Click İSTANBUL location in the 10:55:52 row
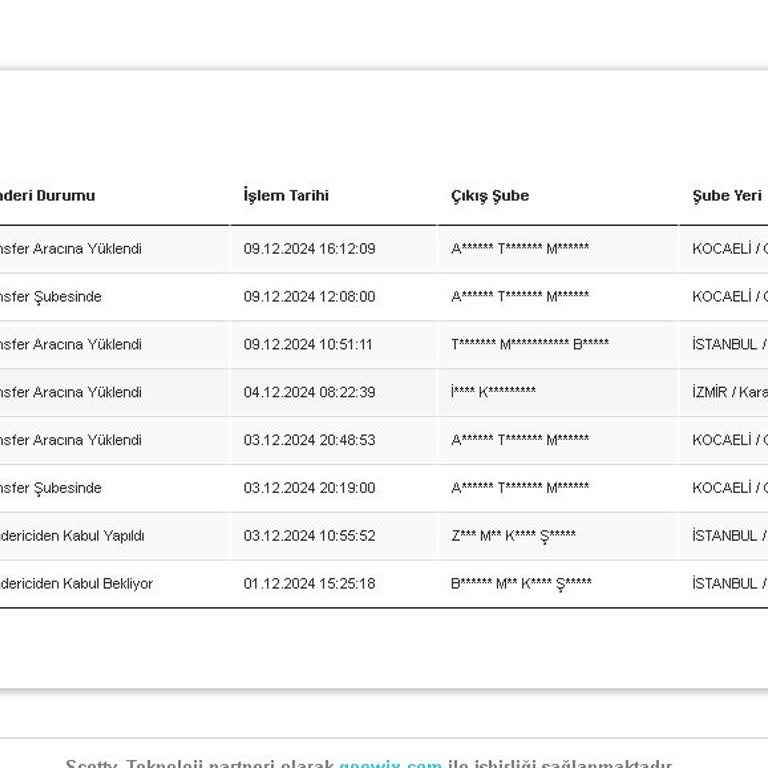Viewport: 768px width, 768px height. pos(730,536)
